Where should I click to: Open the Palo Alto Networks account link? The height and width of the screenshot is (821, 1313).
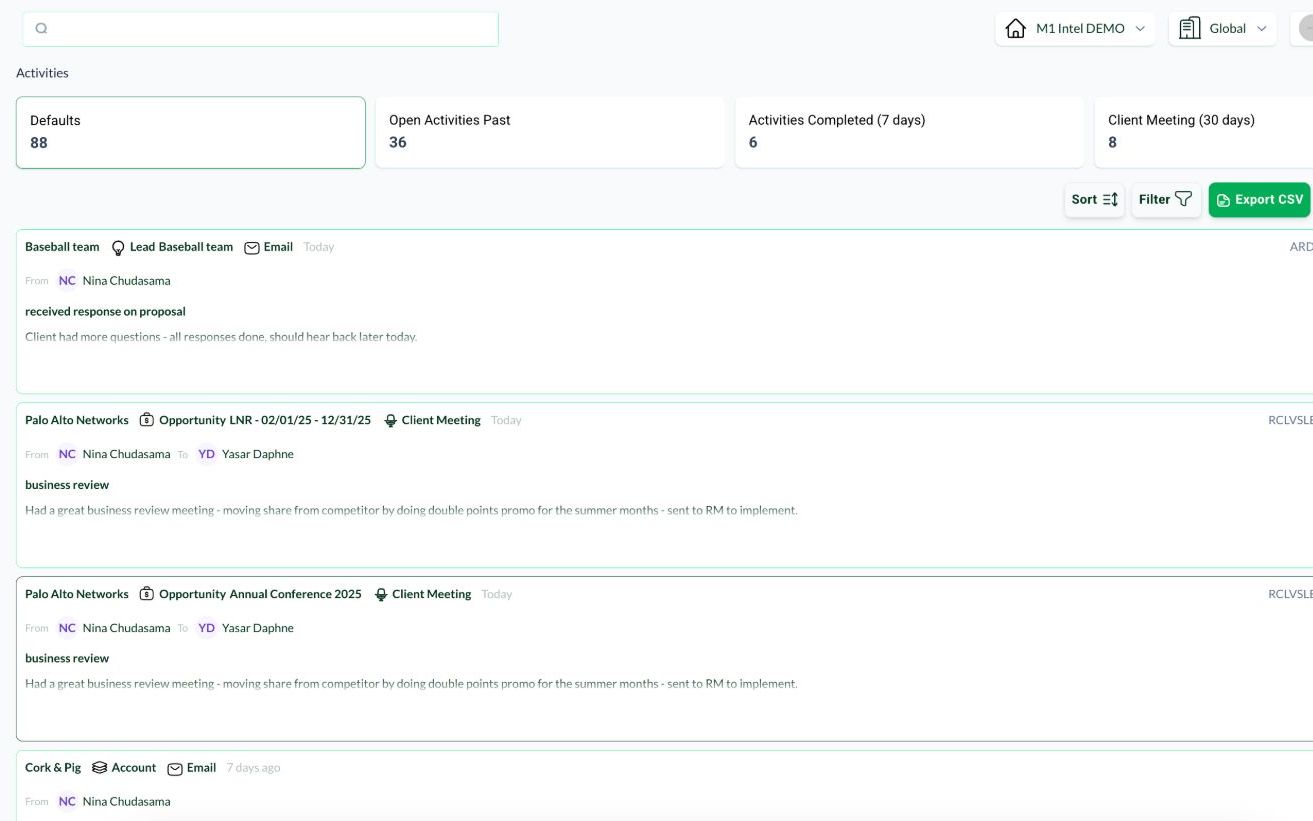click(x=77, y=421)
